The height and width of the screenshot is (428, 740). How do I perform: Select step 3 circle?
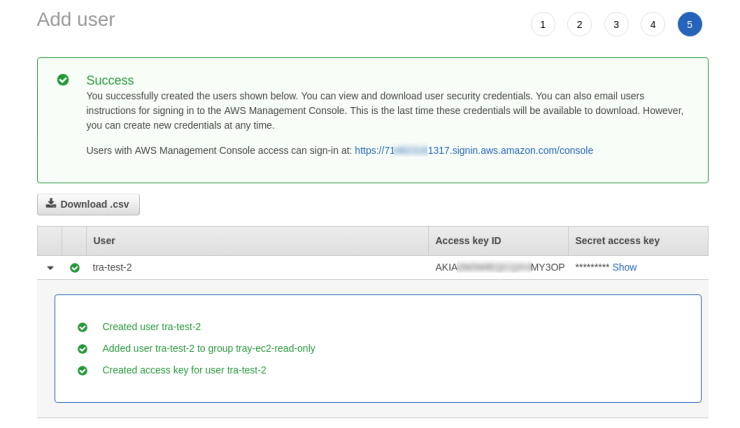pos(616,24)
